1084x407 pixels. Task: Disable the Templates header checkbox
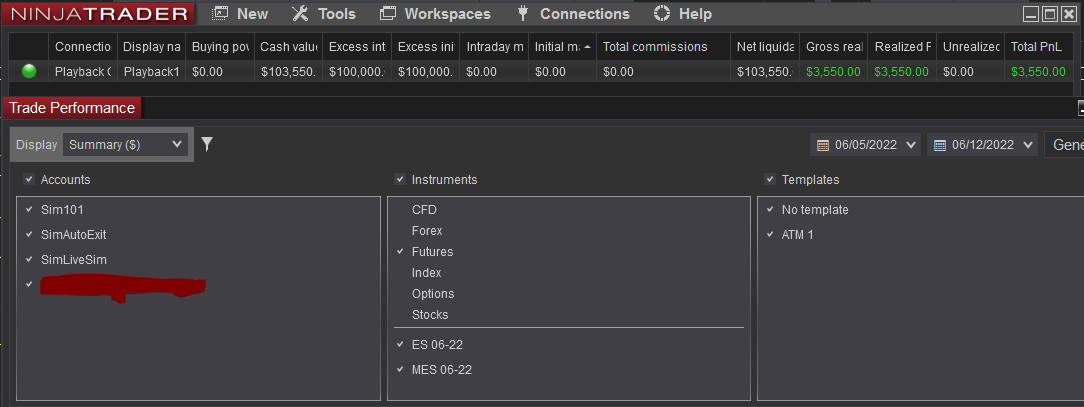769,180
